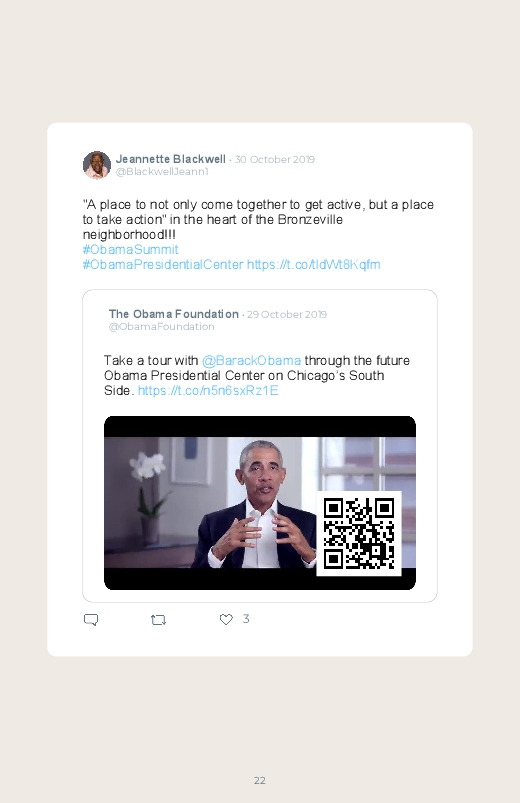Click page number 22 at bottom

pos(260,780)
